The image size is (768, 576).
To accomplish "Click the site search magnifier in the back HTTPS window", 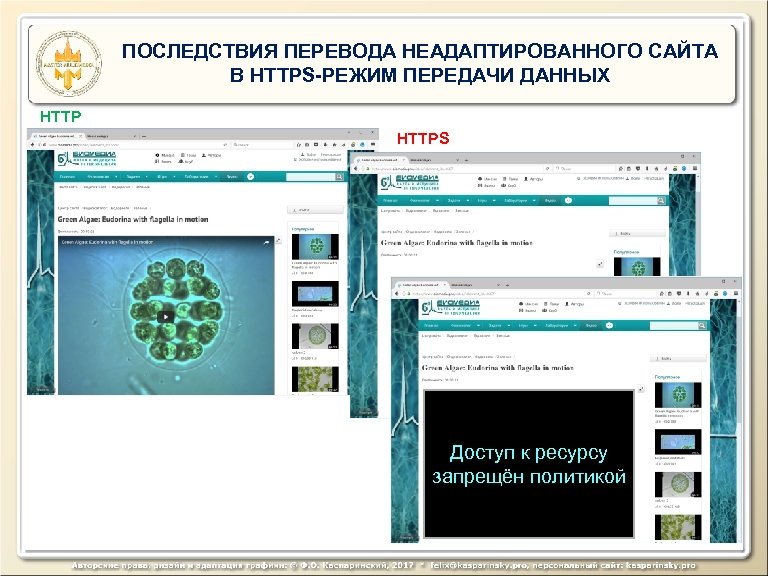I will (x=661, y=200).
